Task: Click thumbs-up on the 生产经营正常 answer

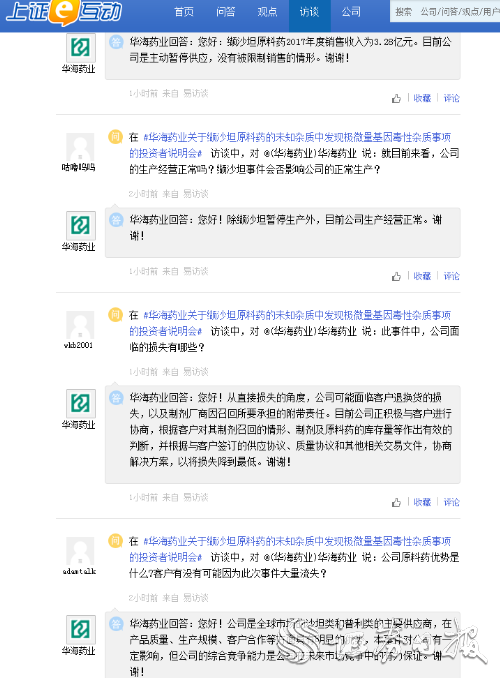Action: (396, 276)
